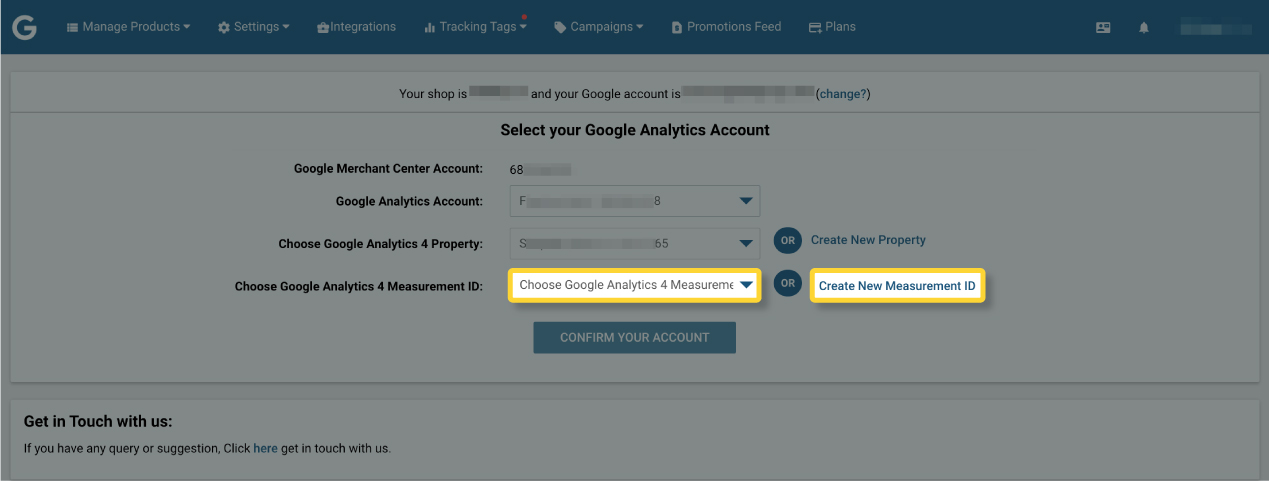The image size is (1269, 481).
Task: Click the "Select your Google Analytics Account" heading
Action: pos(635,130)
